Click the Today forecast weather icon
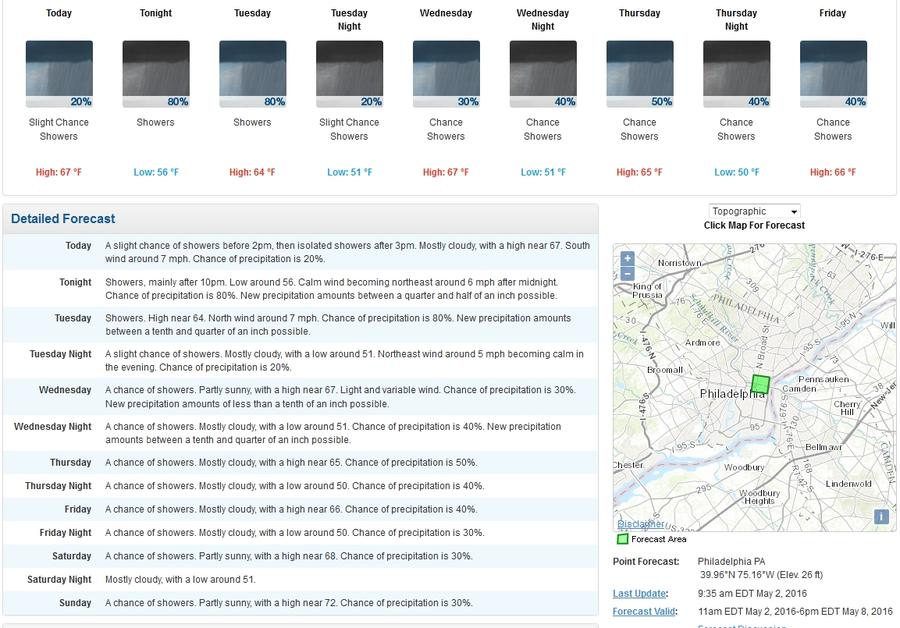This screenshot has width=900, height=628. (59, 74)
